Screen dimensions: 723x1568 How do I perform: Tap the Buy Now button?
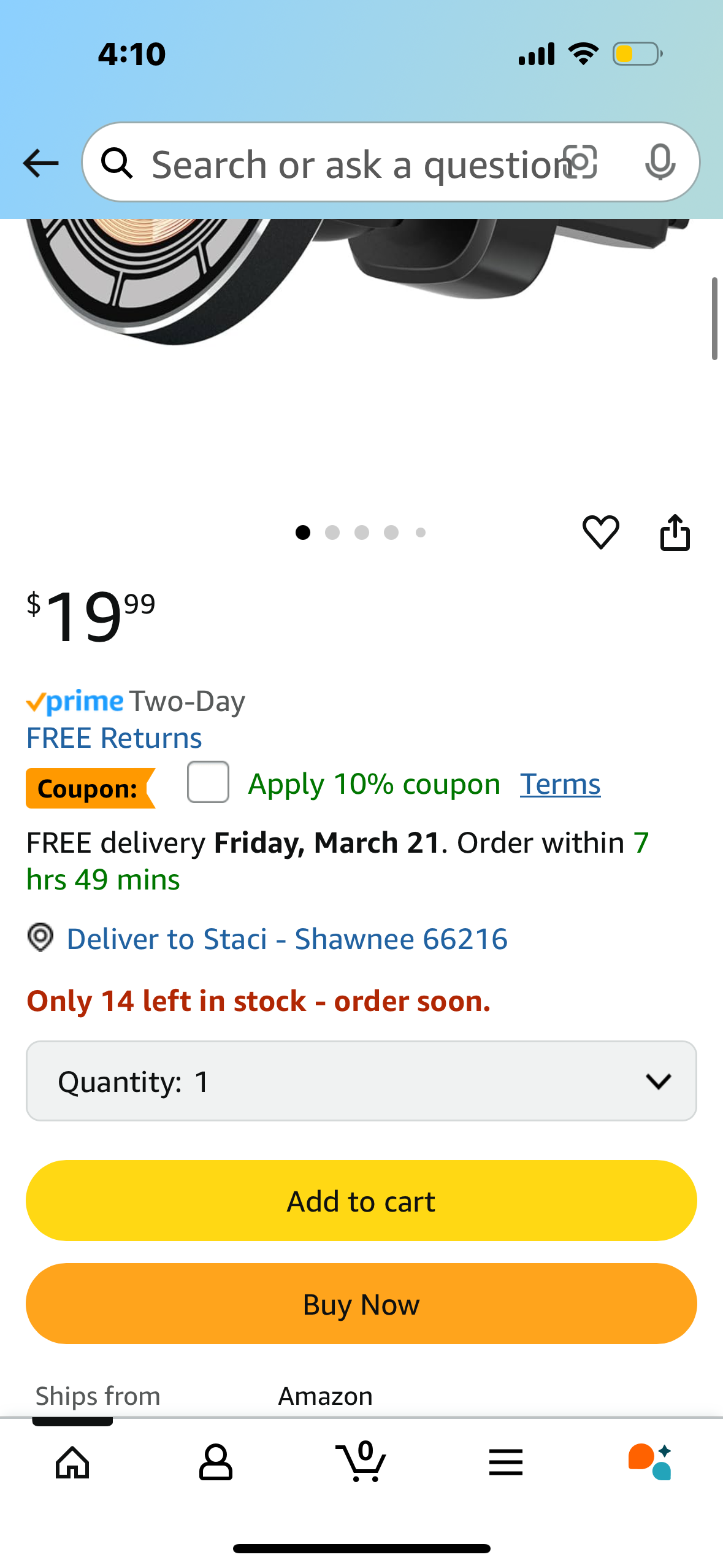(361, 1304)
